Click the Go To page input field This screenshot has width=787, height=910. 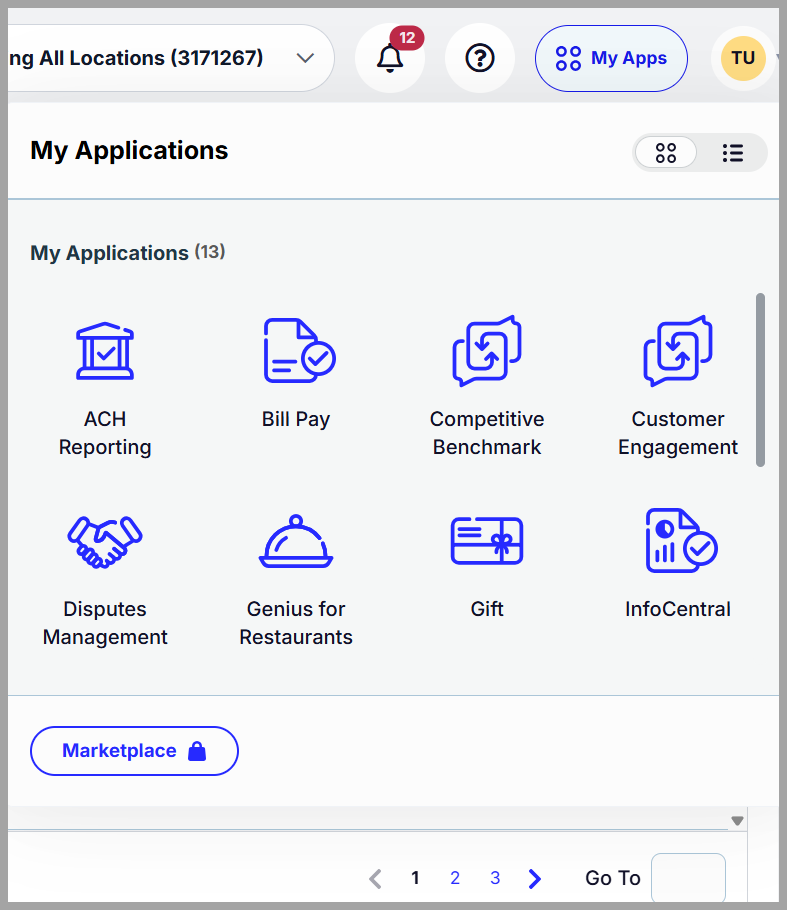[688, 878]
